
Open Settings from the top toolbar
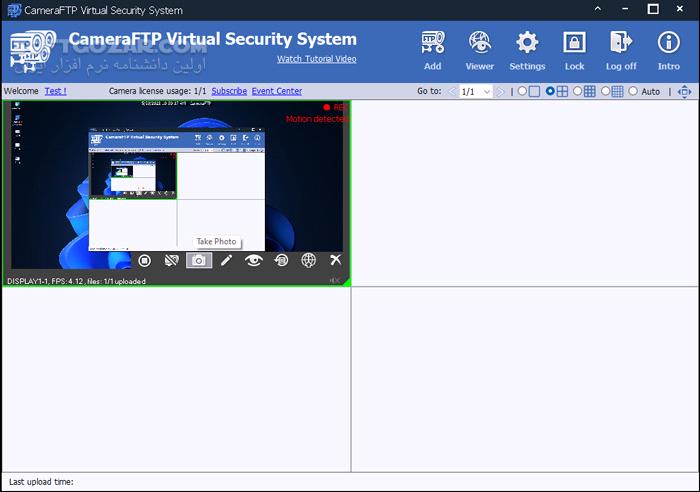point(527,49)
